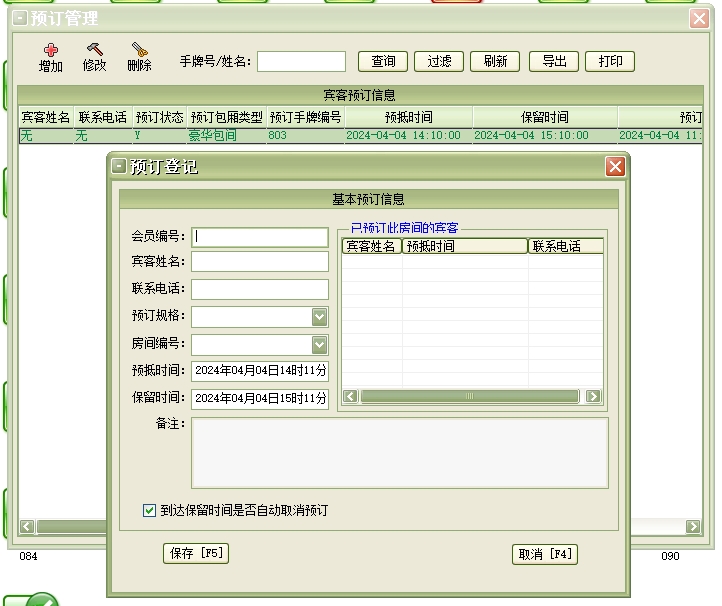Click the hammer Modify (修改) icon

tap(95, 51)
